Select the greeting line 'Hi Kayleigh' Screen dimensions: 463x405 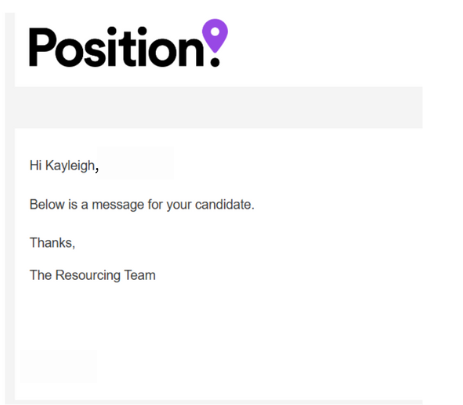pos(62,166)
